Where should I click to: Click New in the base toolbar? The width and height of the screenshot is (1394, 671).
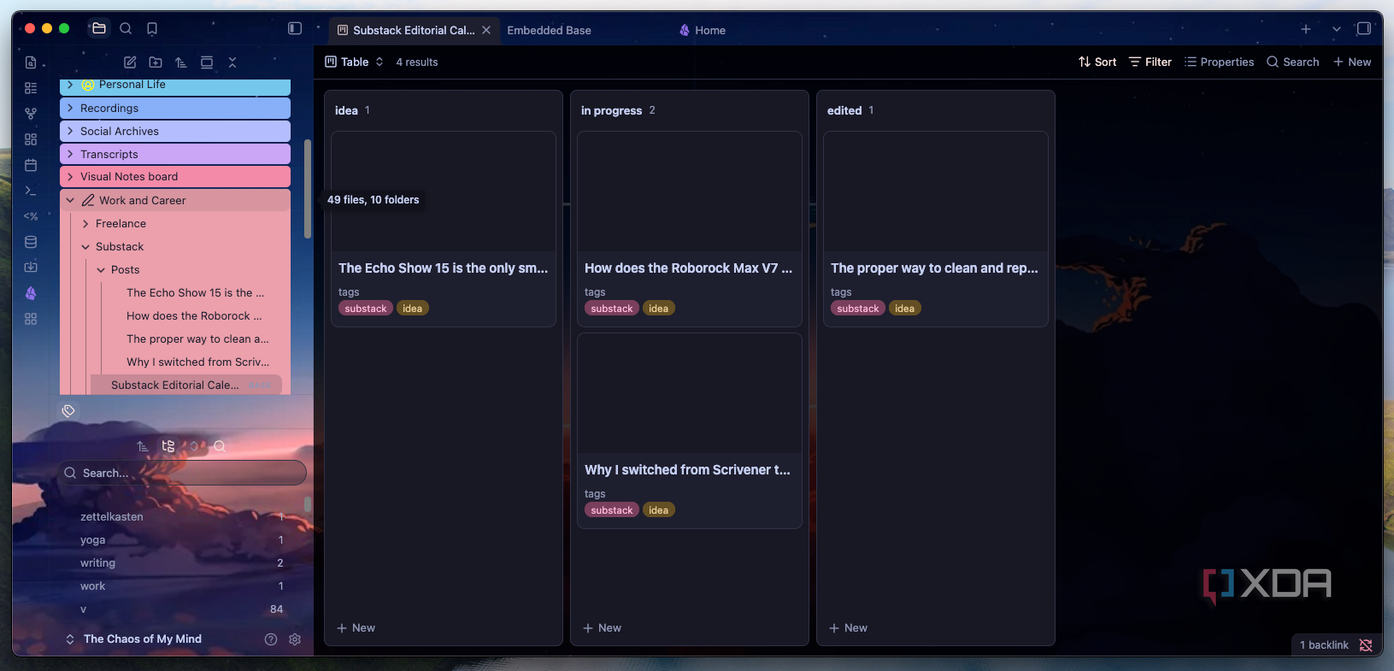point(1352,62)
